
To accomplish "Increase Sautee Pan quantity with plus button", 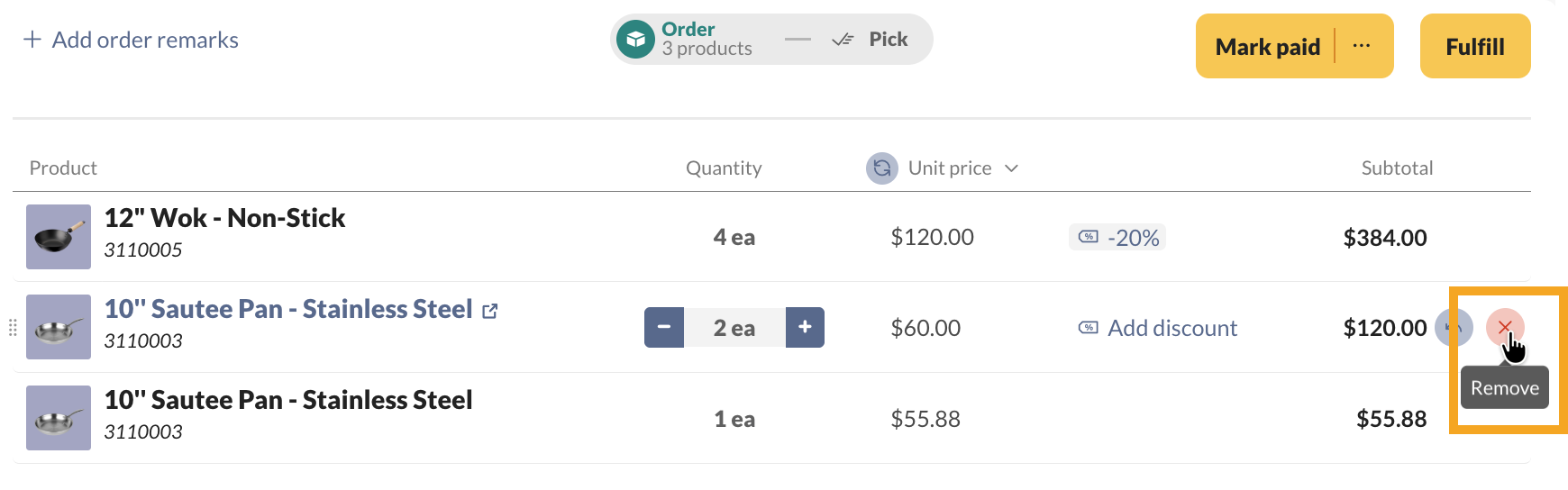I will [x=805, y=328].
